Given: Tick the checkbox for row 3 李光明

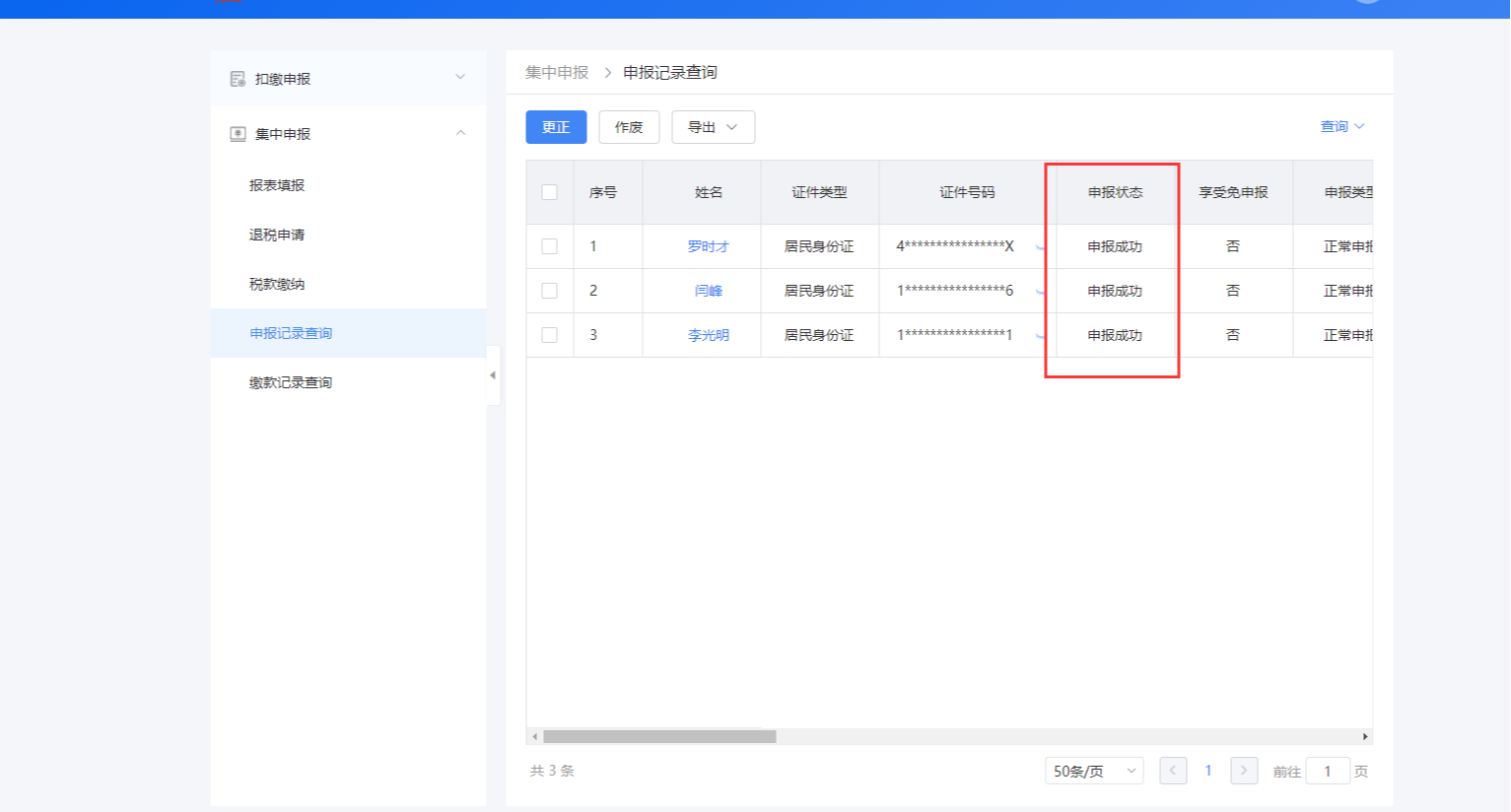Looking at the screenshot, I should 550,335.
